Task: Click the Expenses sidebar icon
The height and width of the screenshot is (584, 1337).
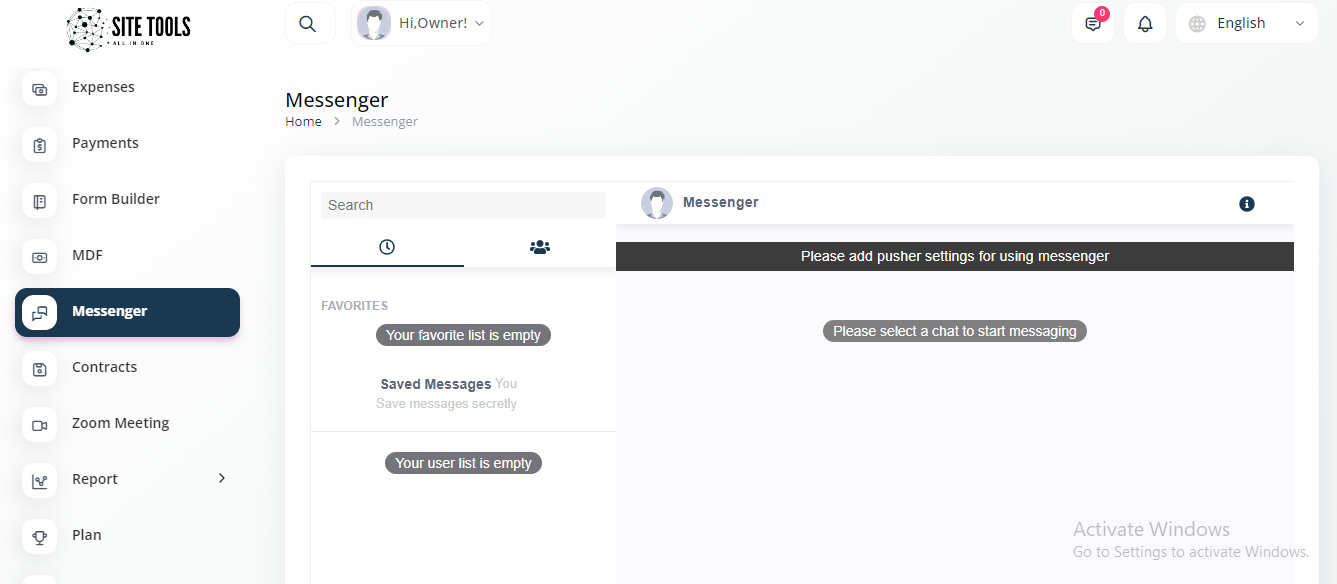Action: [40, 89]
